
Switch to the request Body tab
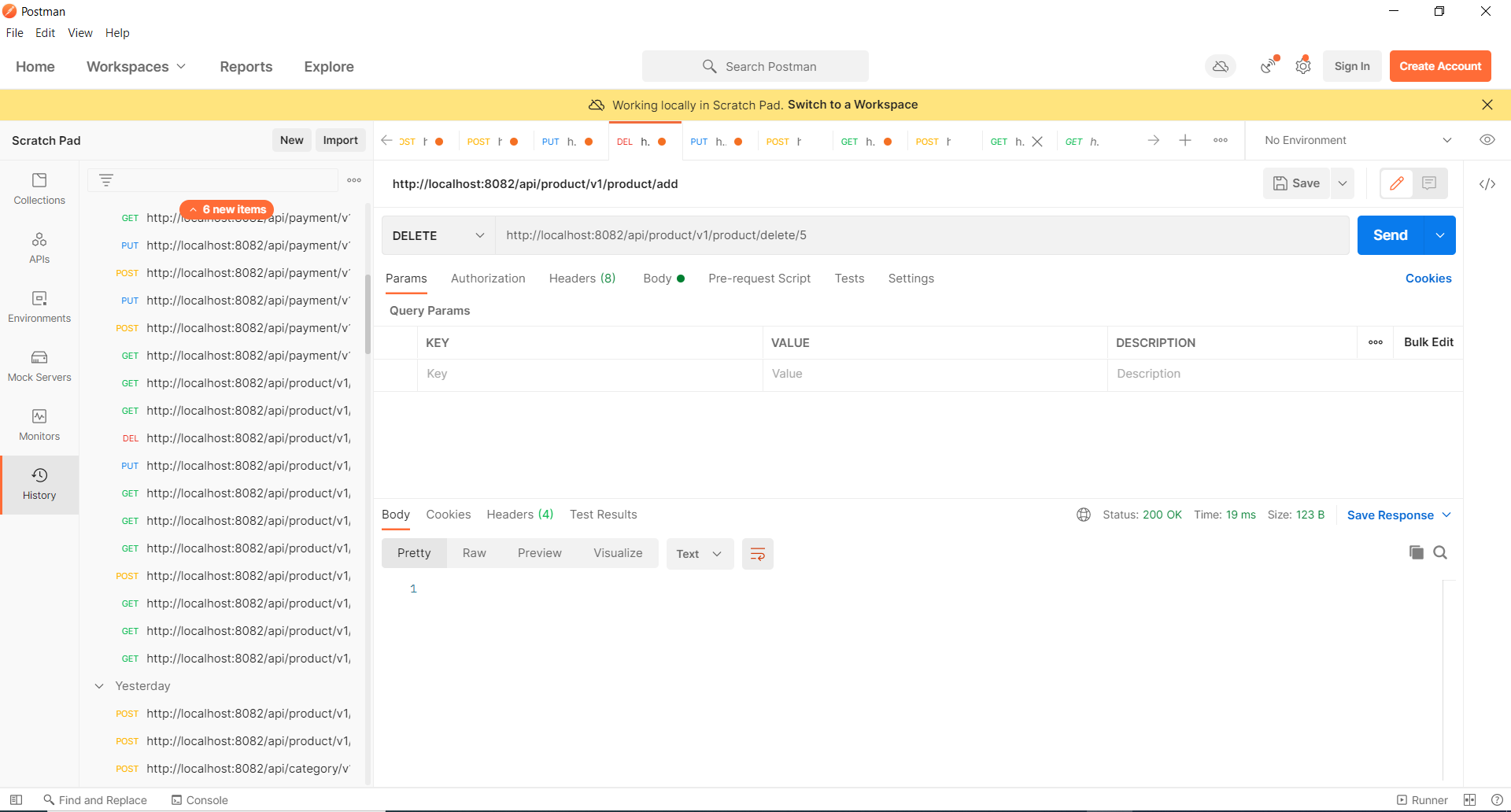tap(663, 279)
